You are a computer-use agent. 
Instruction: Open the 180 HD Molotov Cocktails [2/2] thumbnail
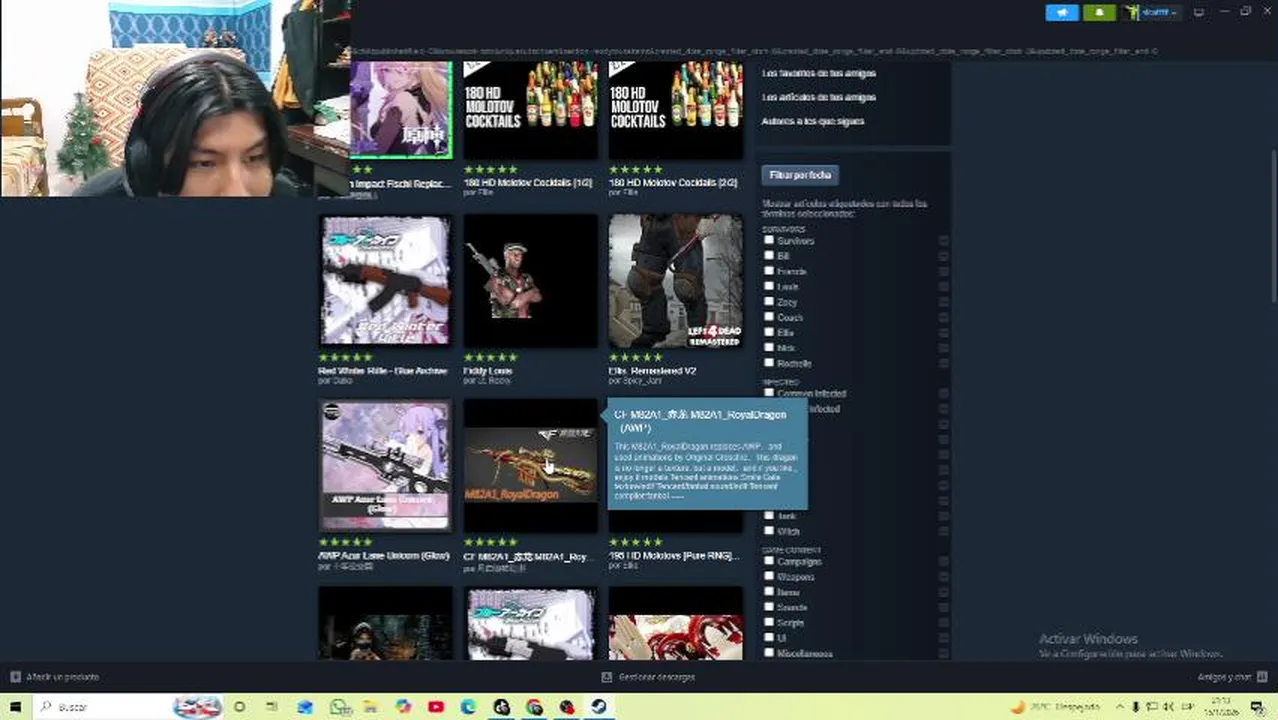(x=676, y=109)
